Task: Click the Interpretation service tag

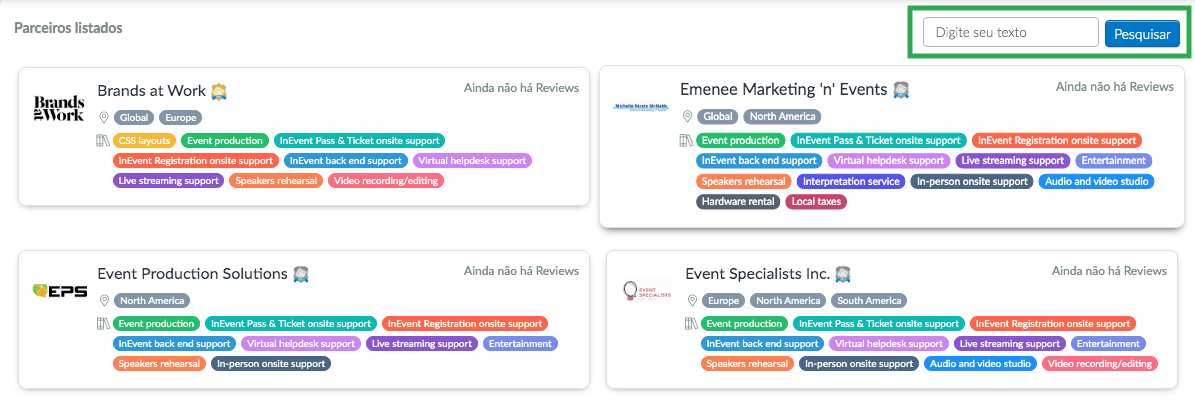Action: [851, 181]
